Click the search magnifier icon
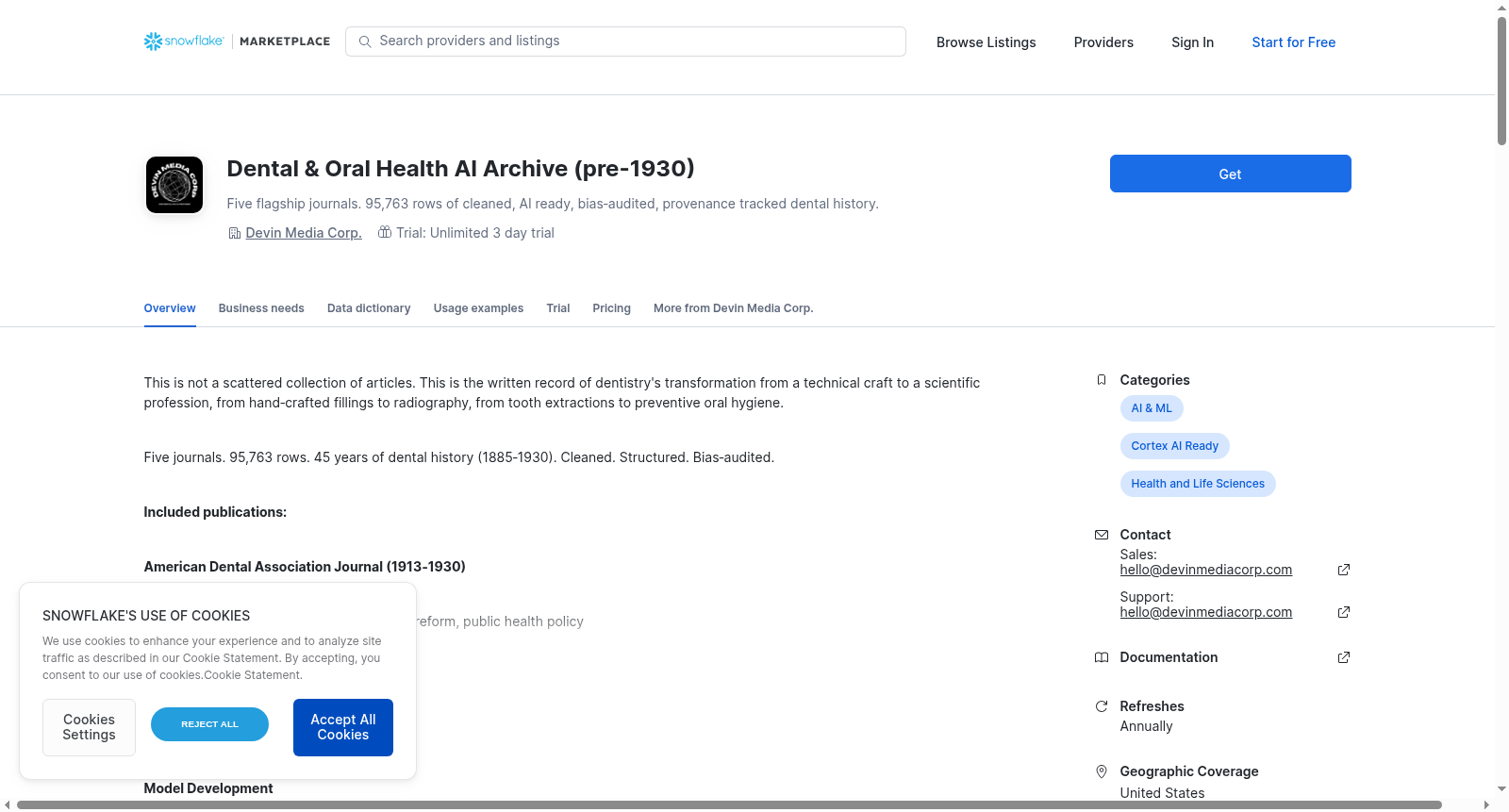This screenshot has height=812, width=1509. tap(365, 41)
